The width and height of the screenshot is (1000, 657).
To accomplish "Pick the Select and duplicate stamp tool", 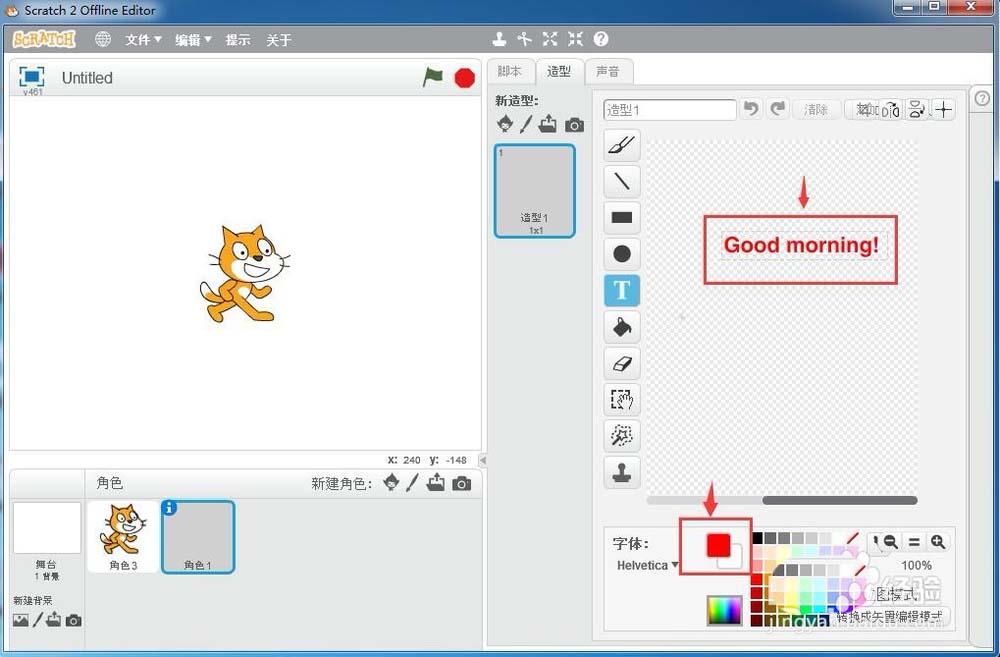I will pyautogui.click(x=622, y=472).
